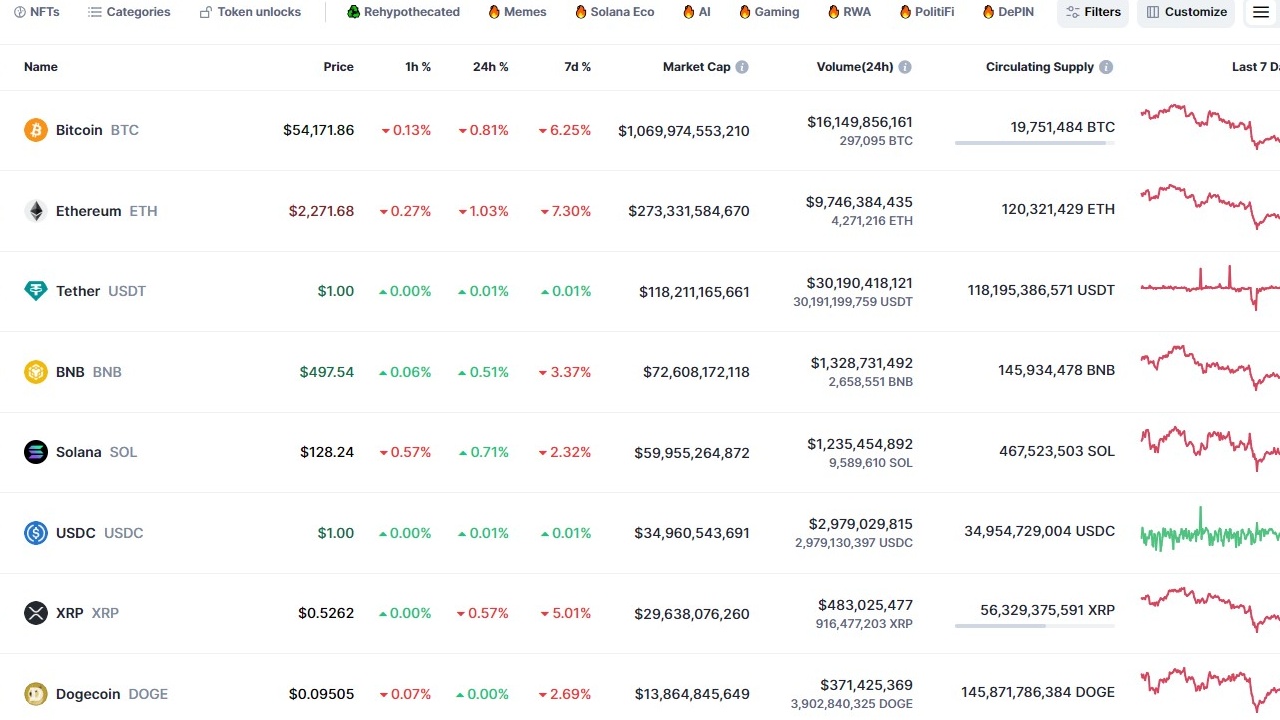Open the NFTs tab

point(37,12)
